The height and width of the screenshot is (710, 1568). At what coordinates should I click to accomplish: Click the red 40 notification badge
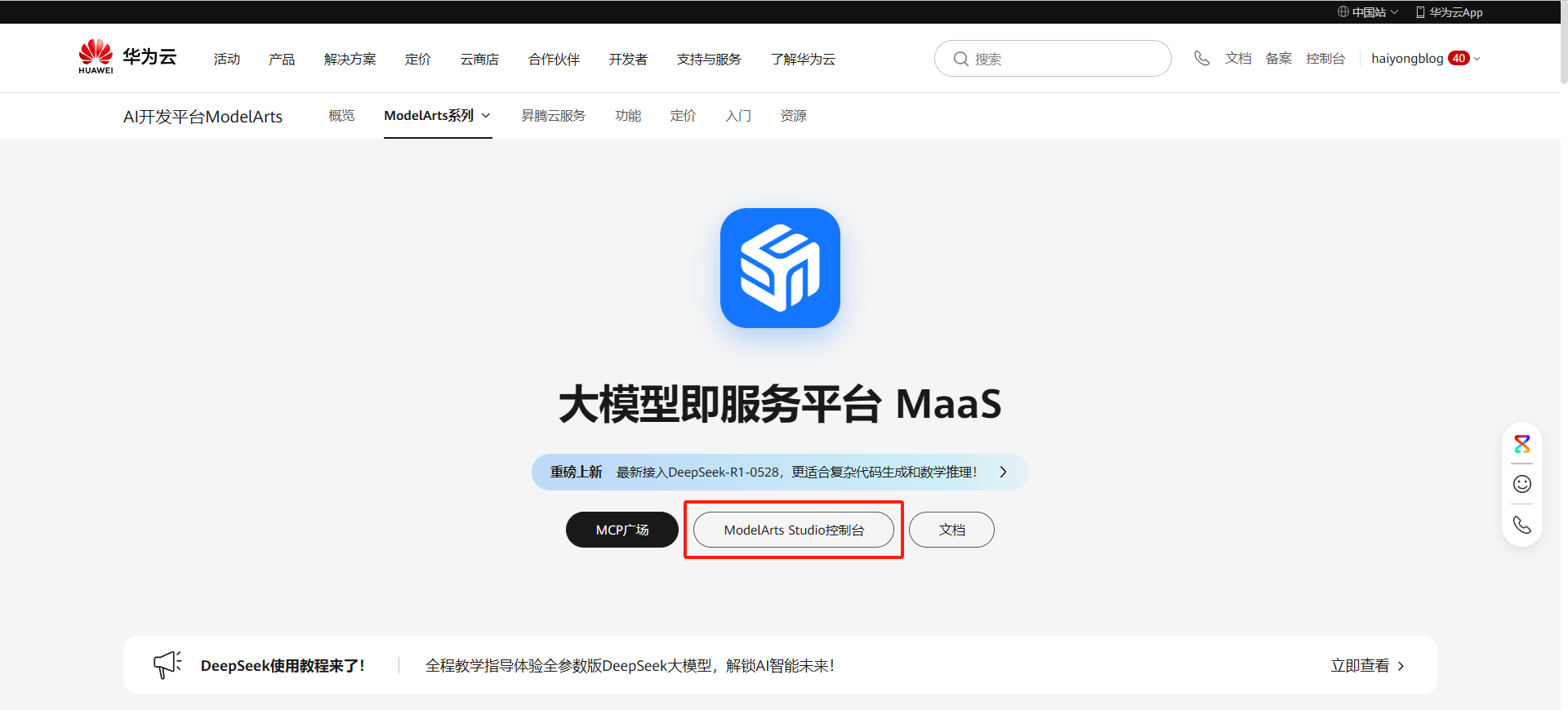click(1459, 58)
